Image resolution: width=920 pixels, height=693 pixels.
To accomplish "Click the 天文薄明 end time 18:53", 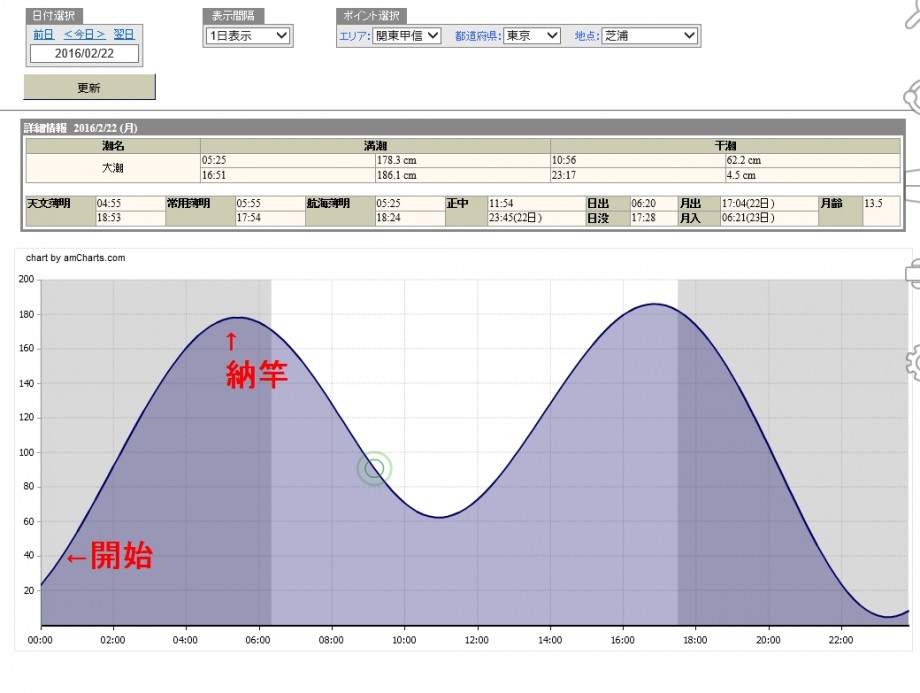I will coord(130,218).
